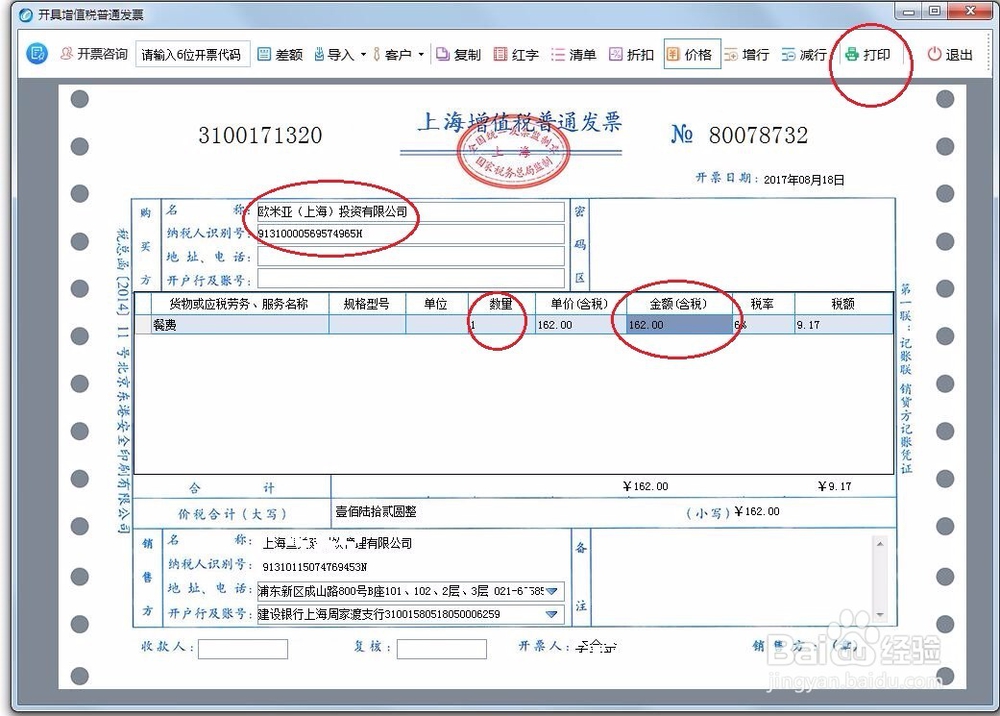This screenshot has width=1000, height=716.
Task: Click the 税额 cell showing 9.17
Action: click(x=843, y=325)
